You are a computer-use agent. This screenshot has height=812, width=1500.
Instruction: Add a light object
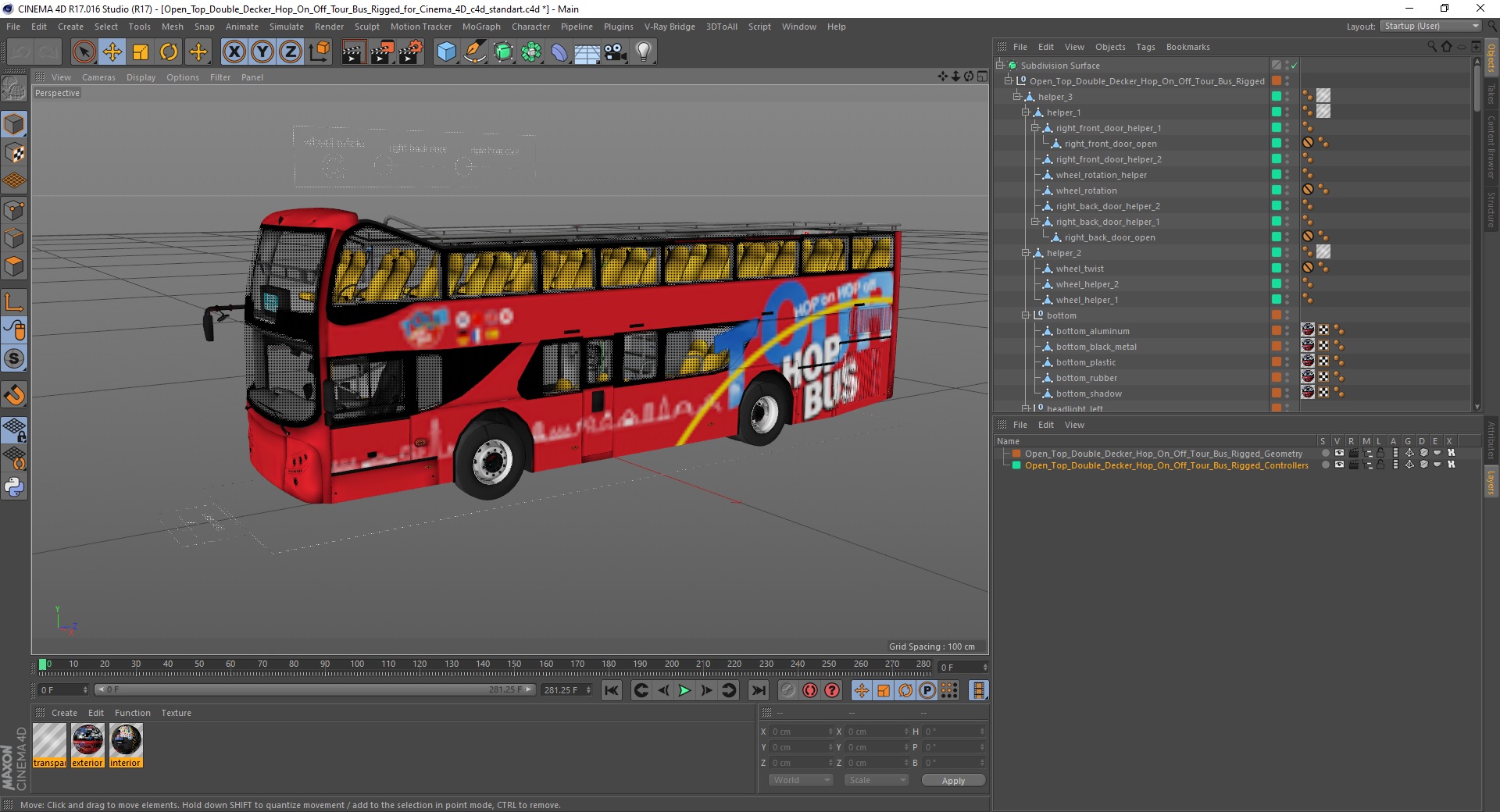(x=644, y=52)
